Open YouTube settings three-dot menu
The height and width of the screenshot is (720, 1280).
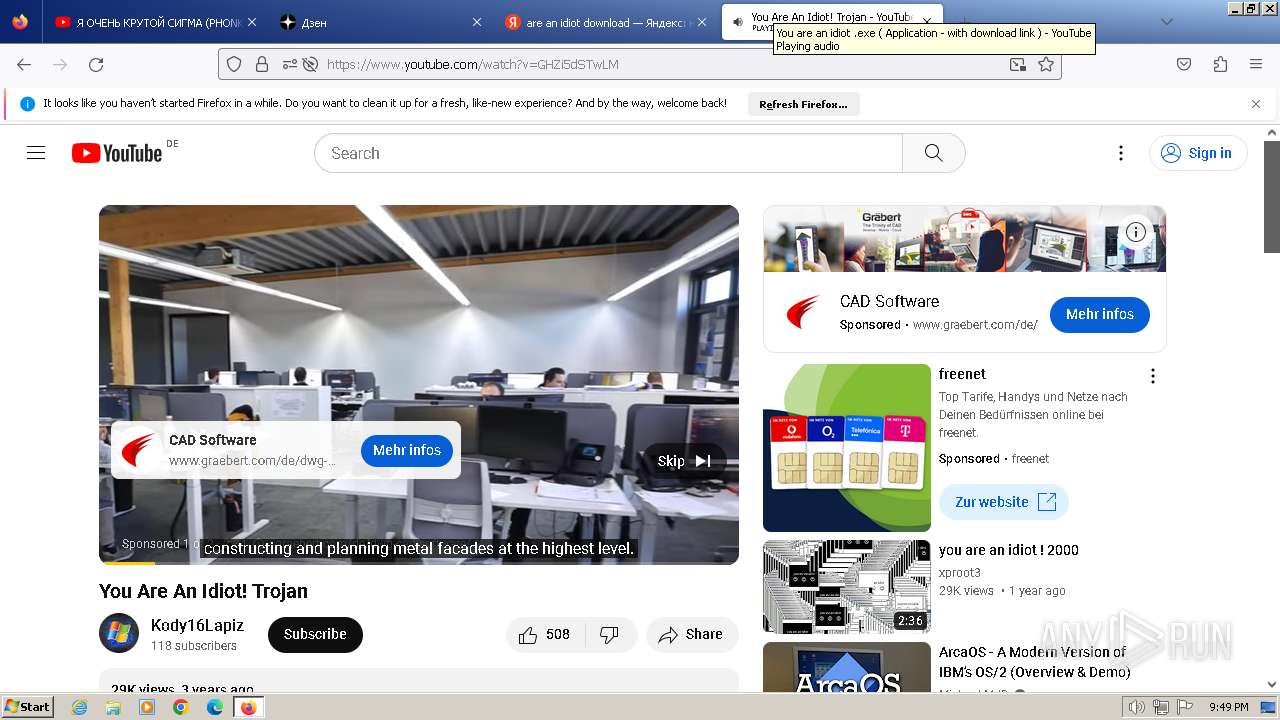(x=1121, y=153)
